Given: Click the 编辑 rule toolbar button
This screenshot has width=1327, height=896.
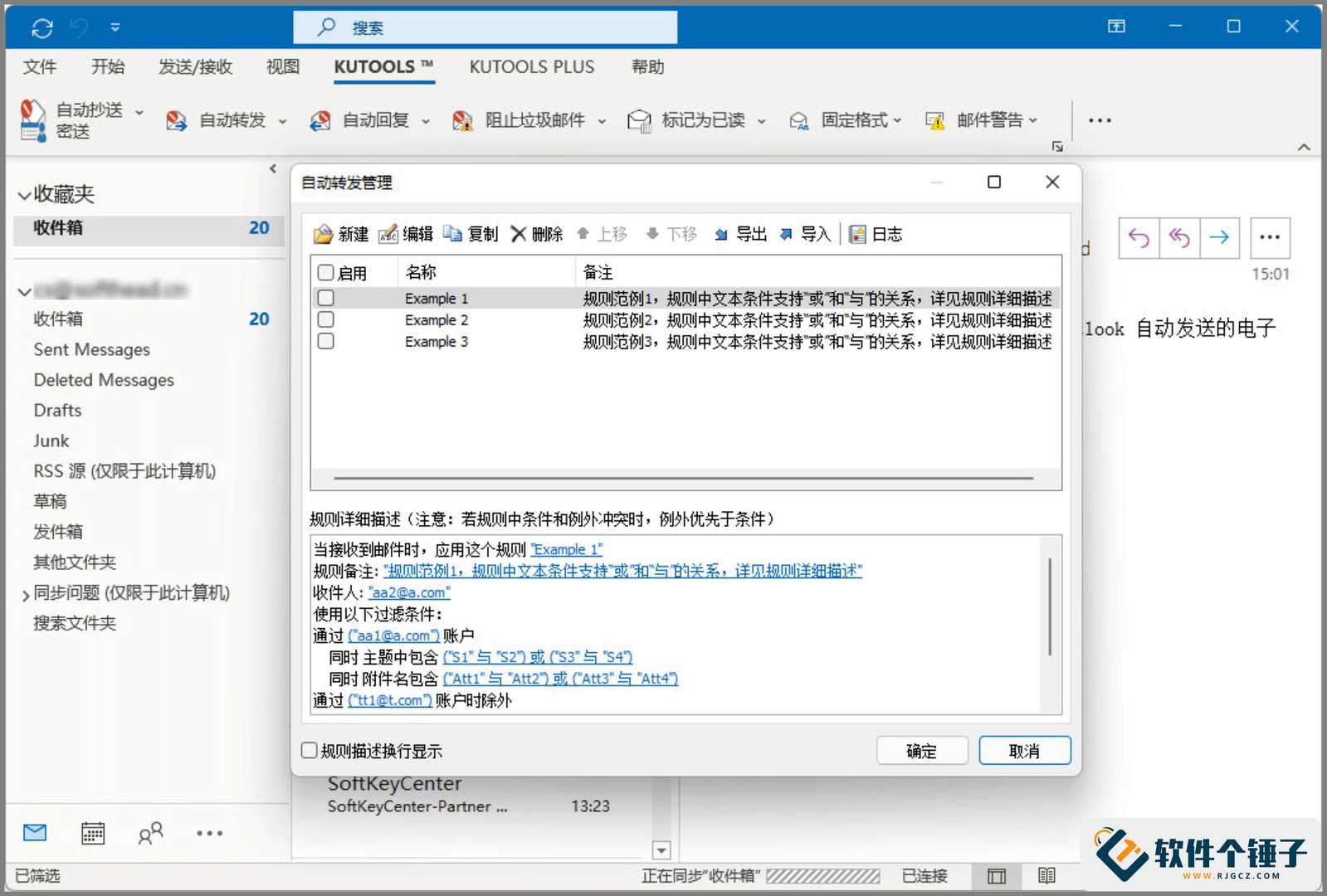Looking at the screenshot, I should [406, 234].
